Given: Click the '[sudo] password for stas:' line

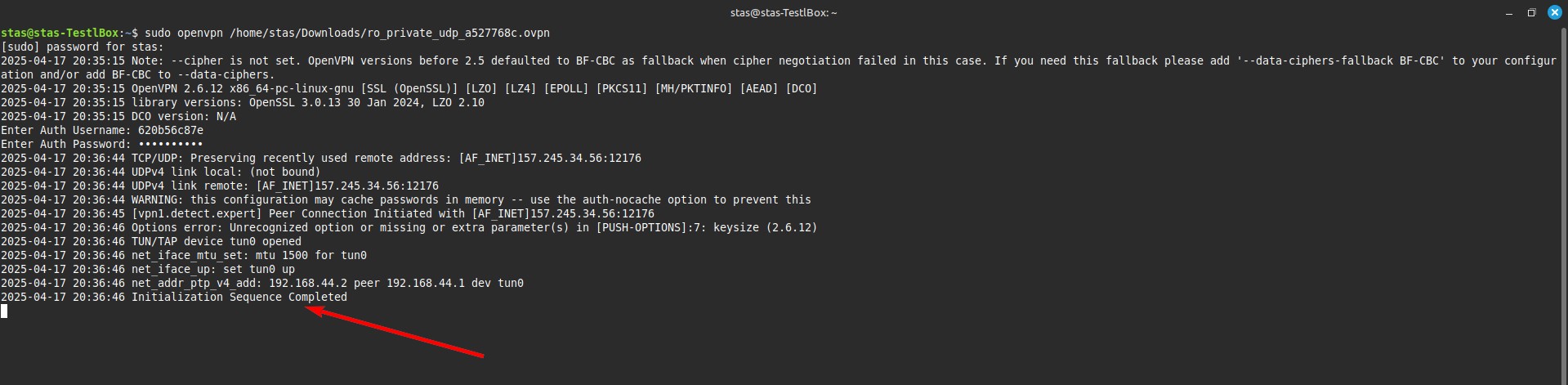Looking at the screenshot, I should tap(82, 47).
